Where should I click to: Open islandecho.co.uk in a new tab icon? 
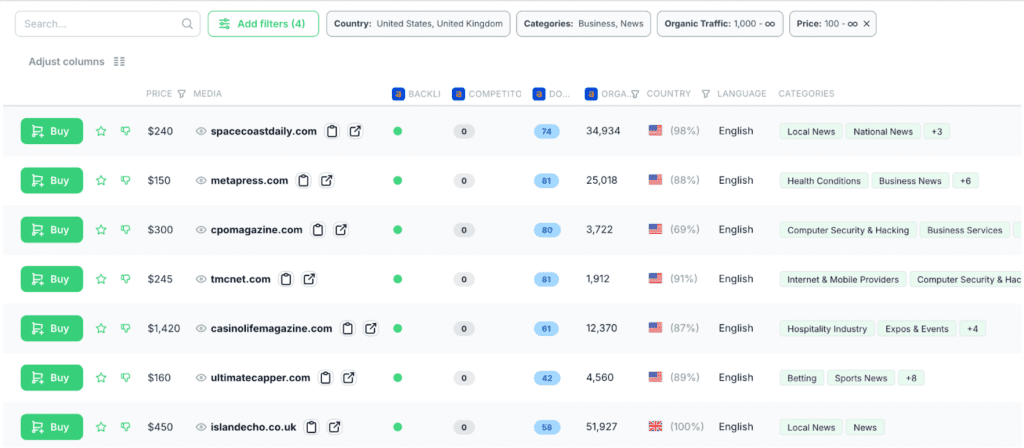(334, 427)
